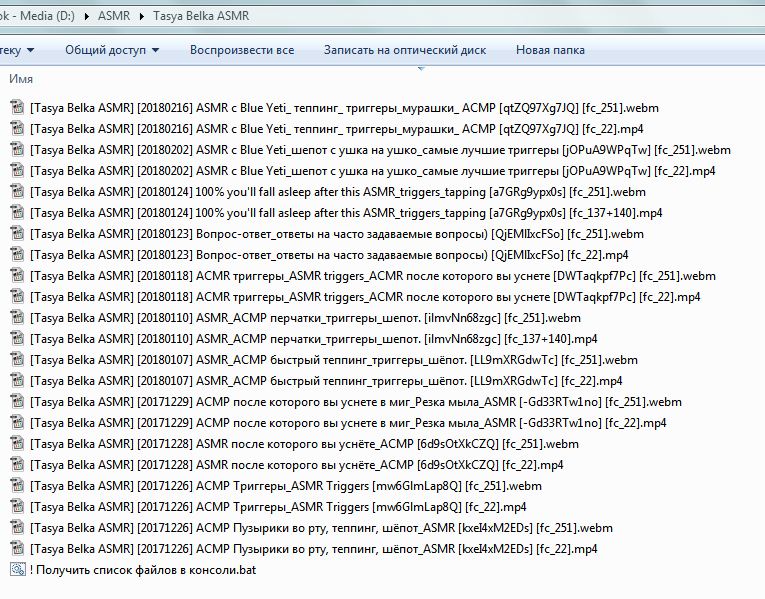Click video icon of jOPuA9WPqTw fc_251.webm file
The height and width of the screenshot is (599, 765).
pyautogui.click(x=18, y=149)
